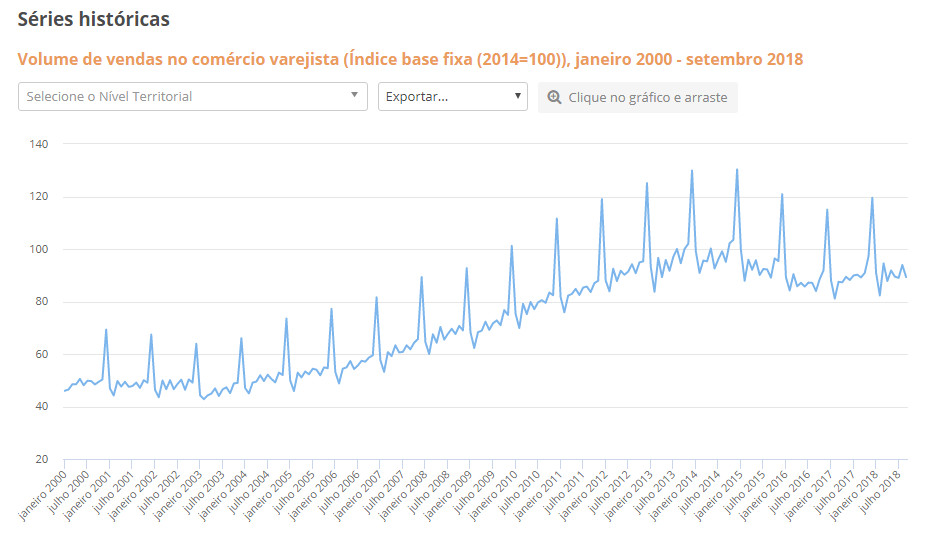This screenshot has width=946, height=550.
Task: Click the orange Volume de vendas chart title
Action: click(x=410, y=59)
